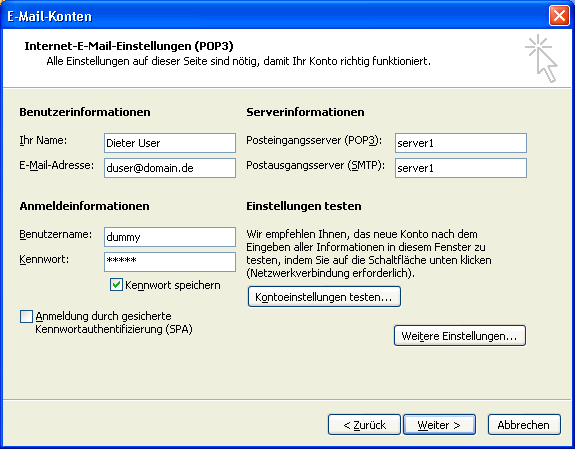This screenshot has height=449, width=575.
Task: Focus the E-Mail-Adresse text field
Action: [x=170, y=168]
